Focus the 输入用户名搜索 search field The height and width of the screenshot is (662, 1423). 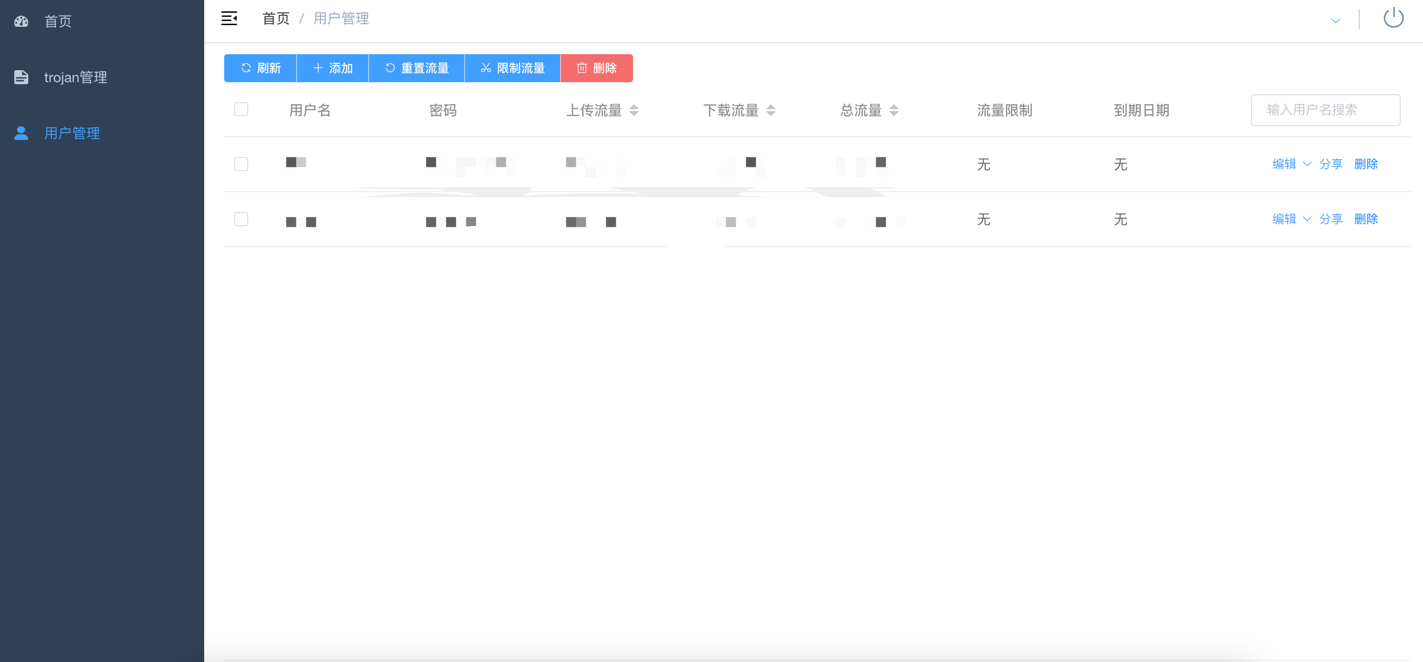(x=1325, y=110)
